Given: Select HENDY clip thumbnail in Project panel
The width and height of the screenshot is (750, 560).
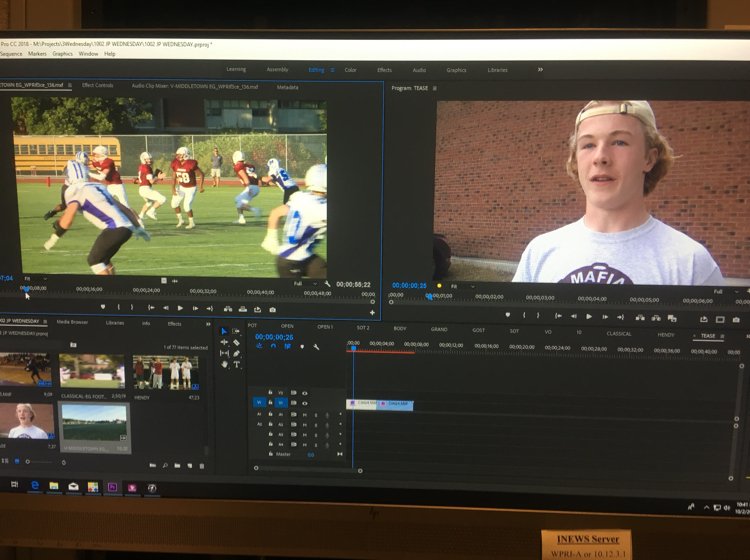Looking at the screenshot, I should click(166, 372).
